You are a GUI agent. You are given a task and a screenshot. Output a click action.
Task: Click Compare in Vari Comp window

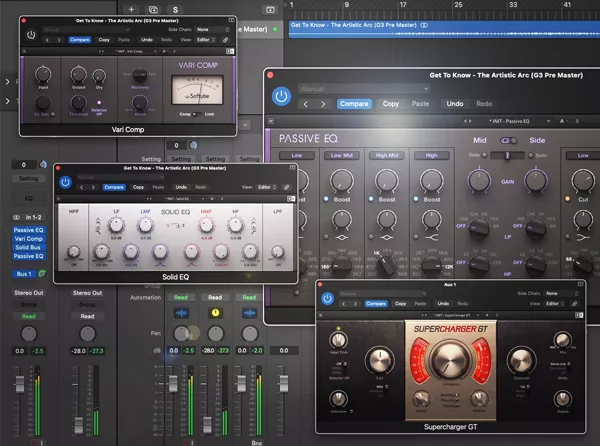click(x=80, y=40)
